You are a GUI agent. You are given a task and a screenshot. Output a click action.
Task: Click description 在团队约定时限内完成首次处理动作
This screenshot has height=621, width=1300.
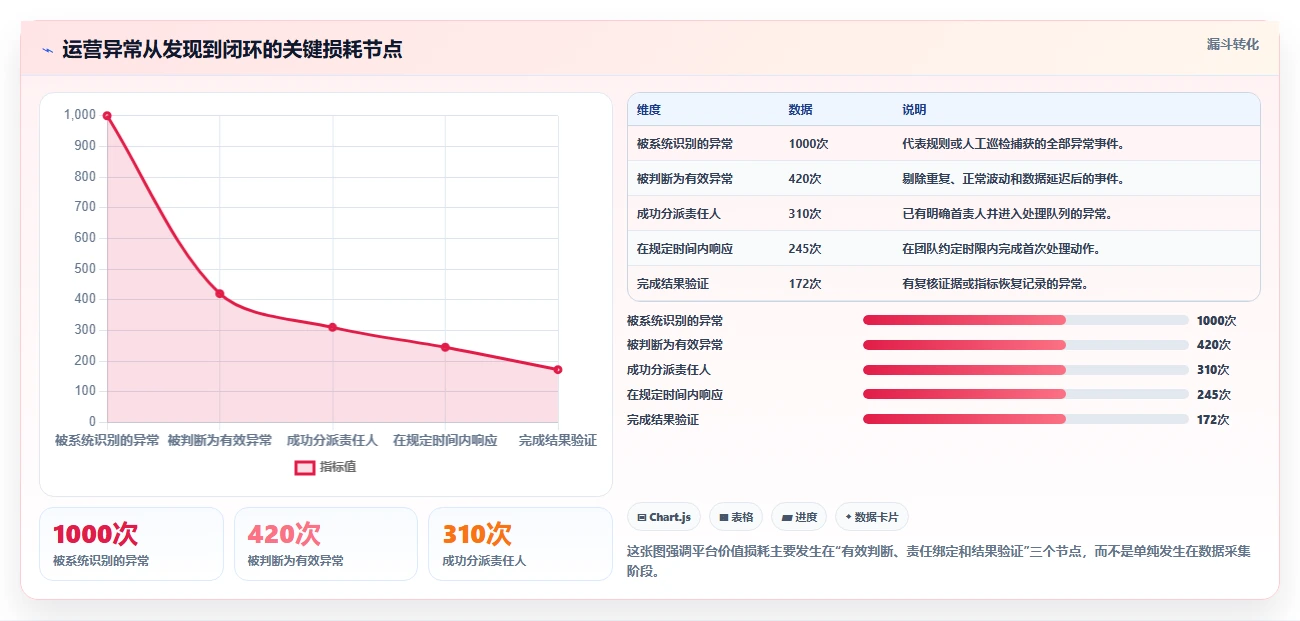[x=1002, y=249]
